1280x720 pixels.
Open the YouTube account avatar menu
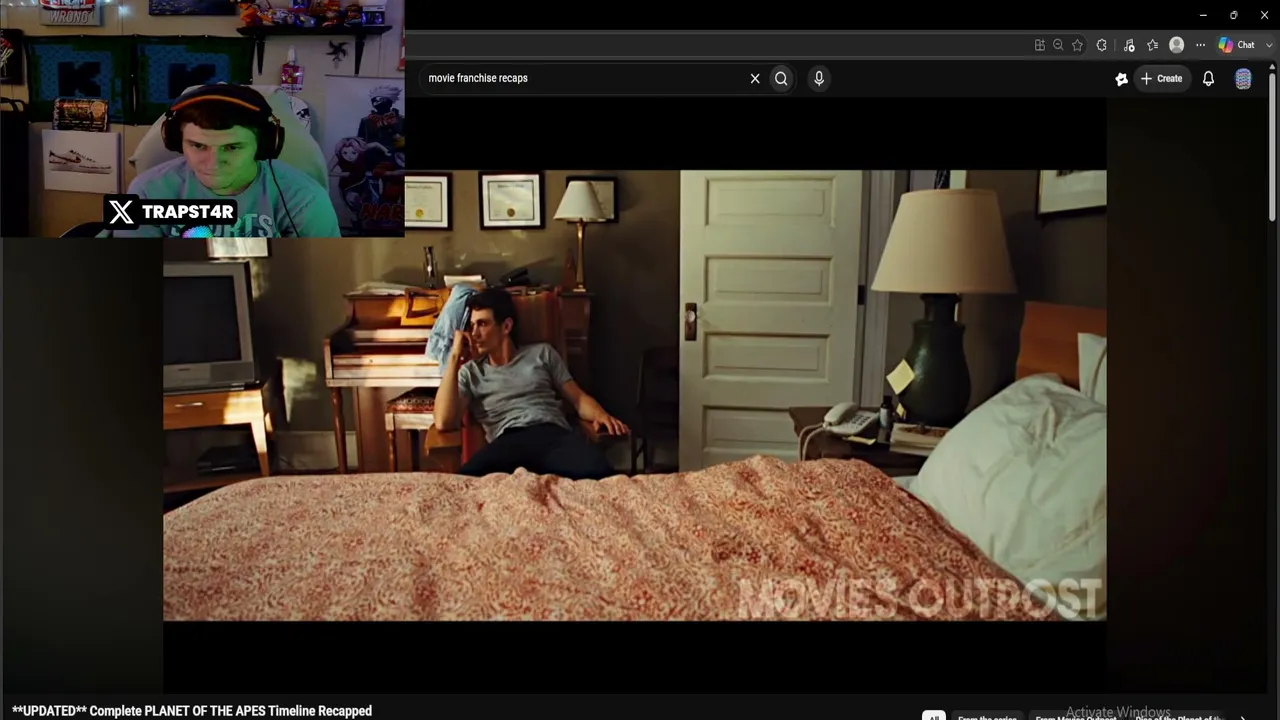click(x=1243, y=79)
